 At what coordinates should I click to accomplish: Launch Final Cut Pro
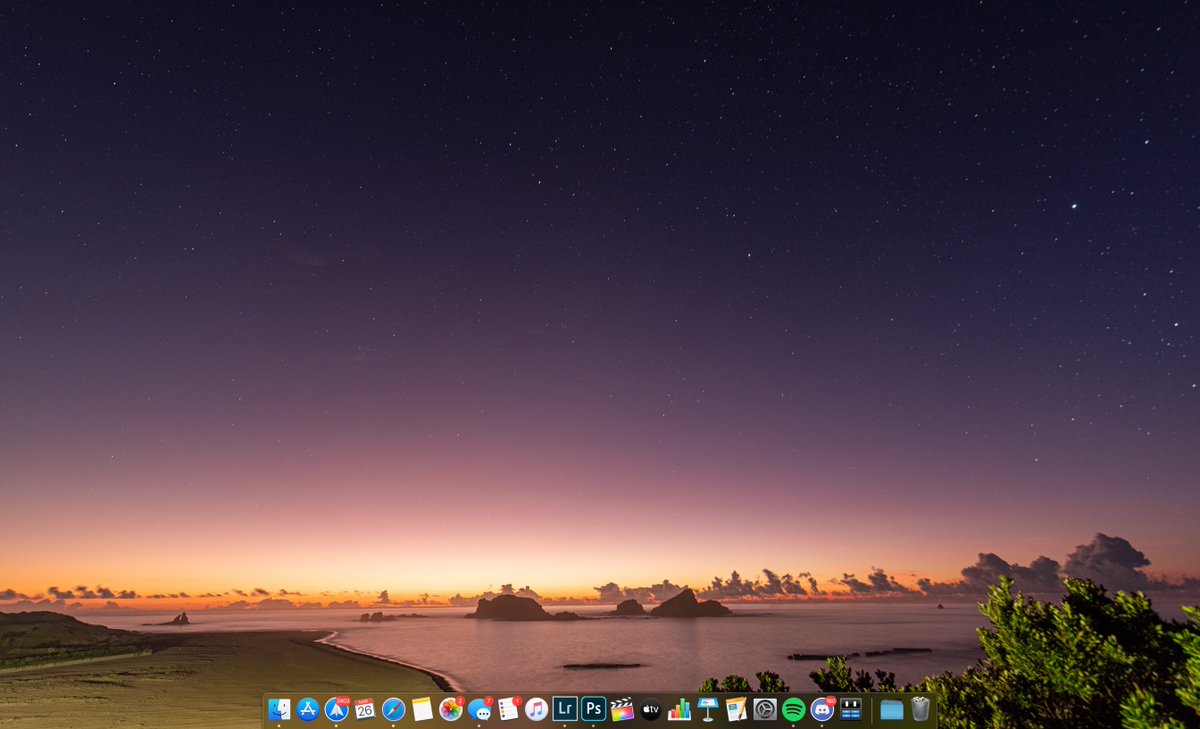(x=622, y=709)
